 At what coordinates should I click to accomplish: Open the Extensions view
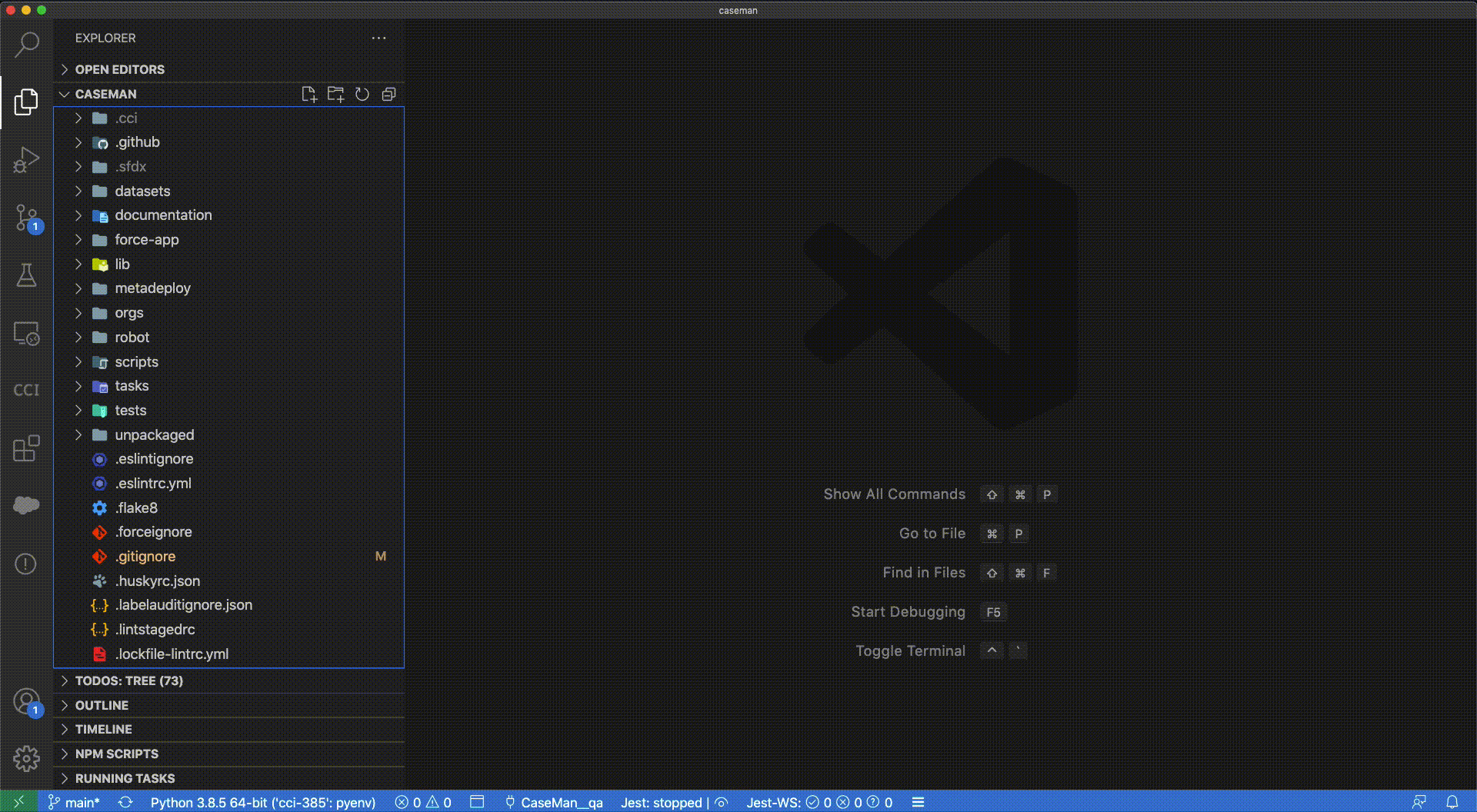26,448
